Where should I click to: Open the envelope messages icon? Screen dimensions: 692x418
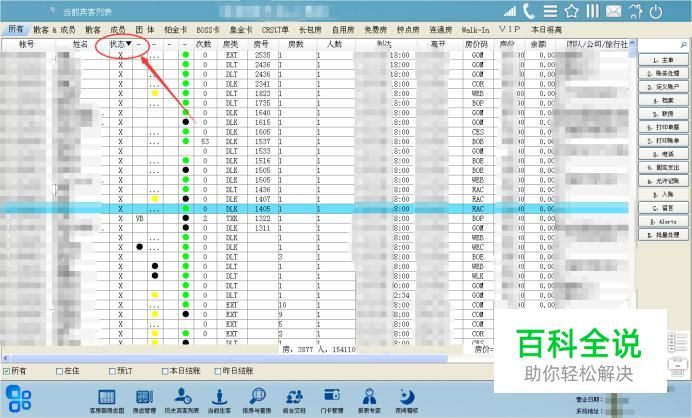(613, 11)
